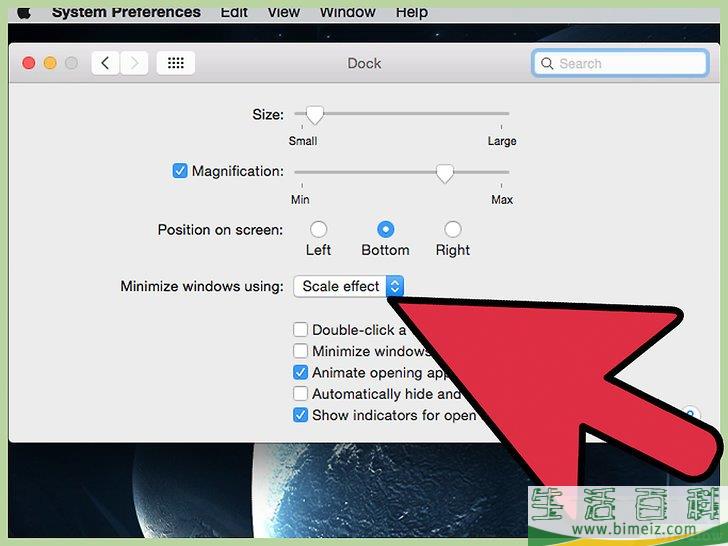Click the magnifier icon in the search box
728x546 pixels.
(x=547, y=64)
